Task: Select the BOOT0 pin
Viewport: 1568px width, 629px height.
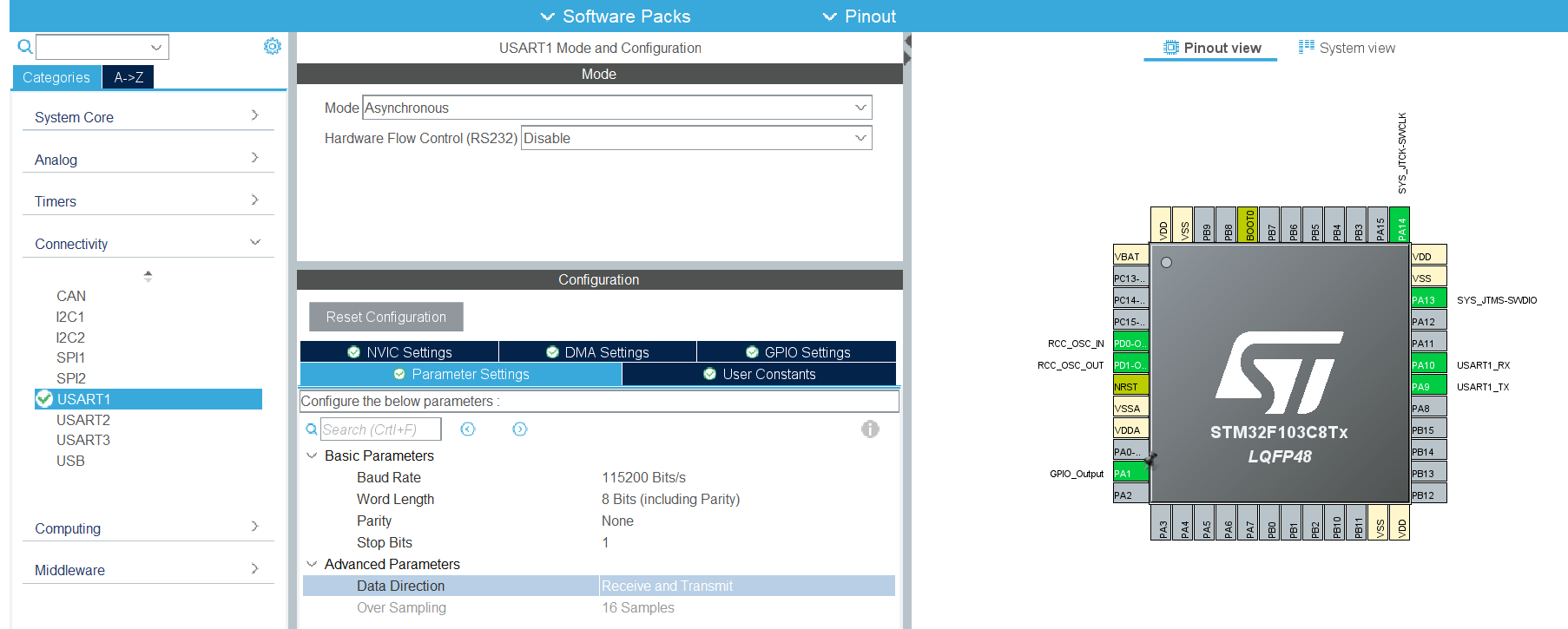Action: 1248,225
